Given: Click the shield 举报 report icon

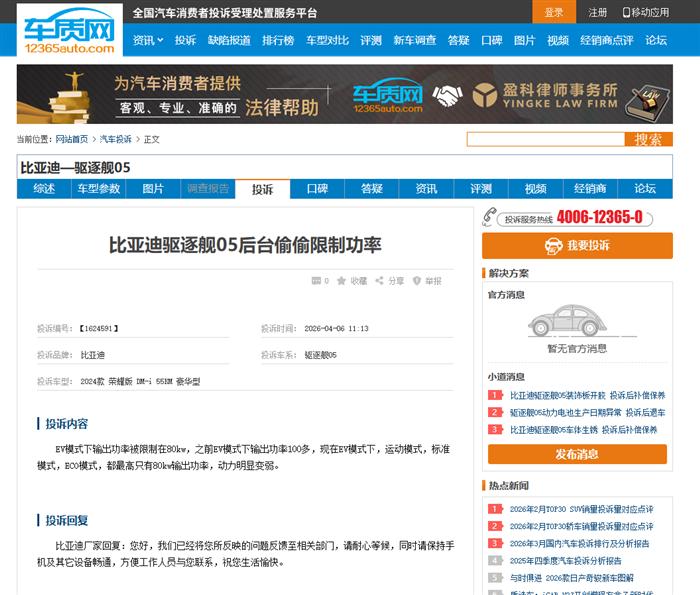Looking at the screenshot, I should point(417,281).
